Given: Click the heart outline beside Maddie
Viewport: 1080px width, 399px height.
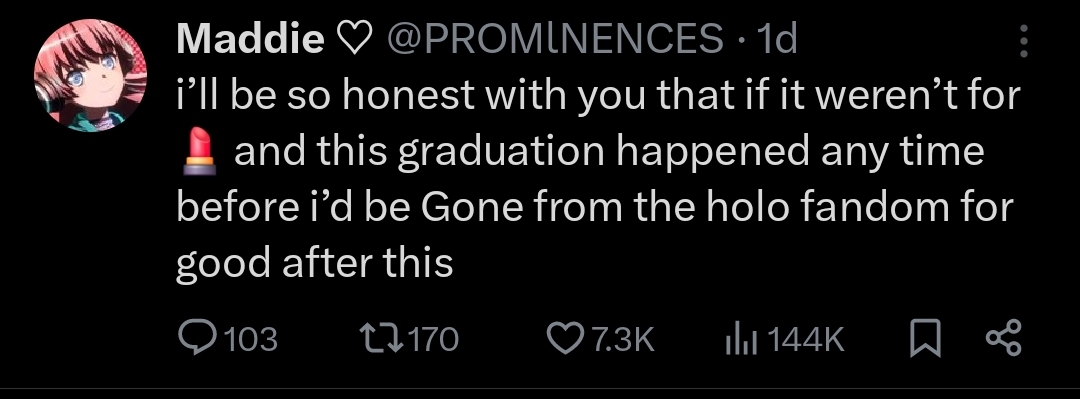Looking at the screenshot, I should click(x=356, y=39).
